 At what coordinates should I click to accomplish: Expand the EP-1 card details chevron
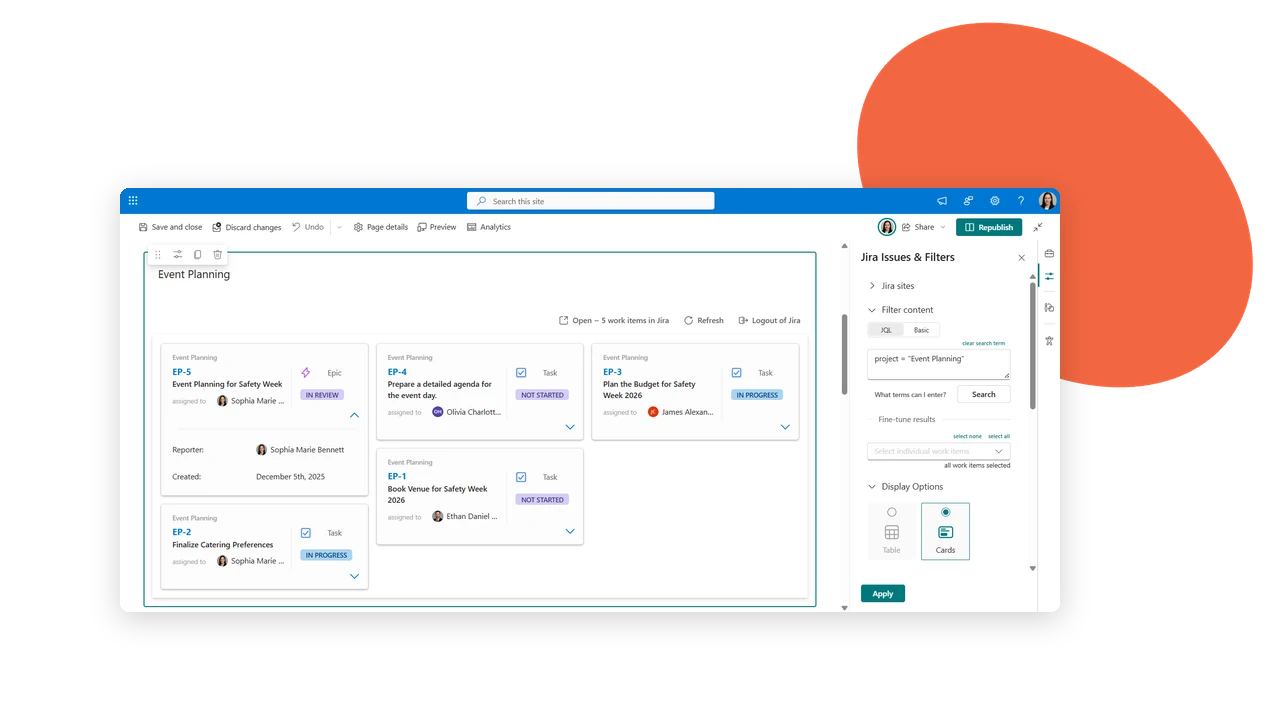[x=570, y=531]
